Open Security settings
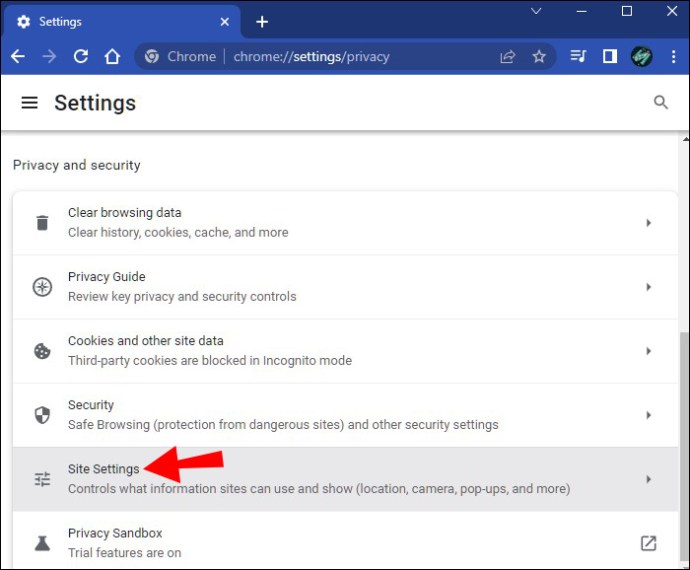The width and height of the screenshot is (690, 570). tap(345, 415)
